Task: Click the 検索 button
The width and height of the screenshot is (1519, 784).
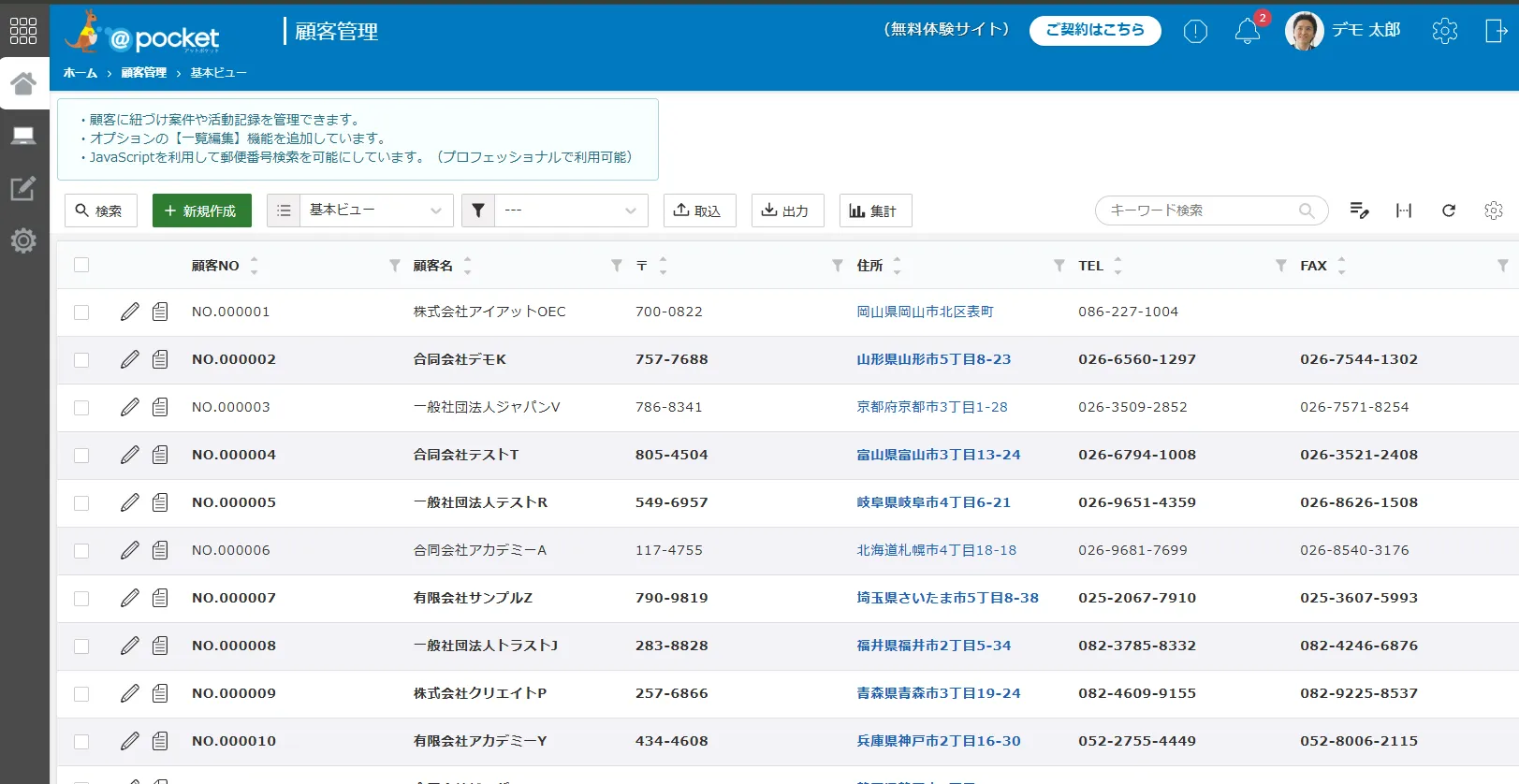Action: coord(101,211)
